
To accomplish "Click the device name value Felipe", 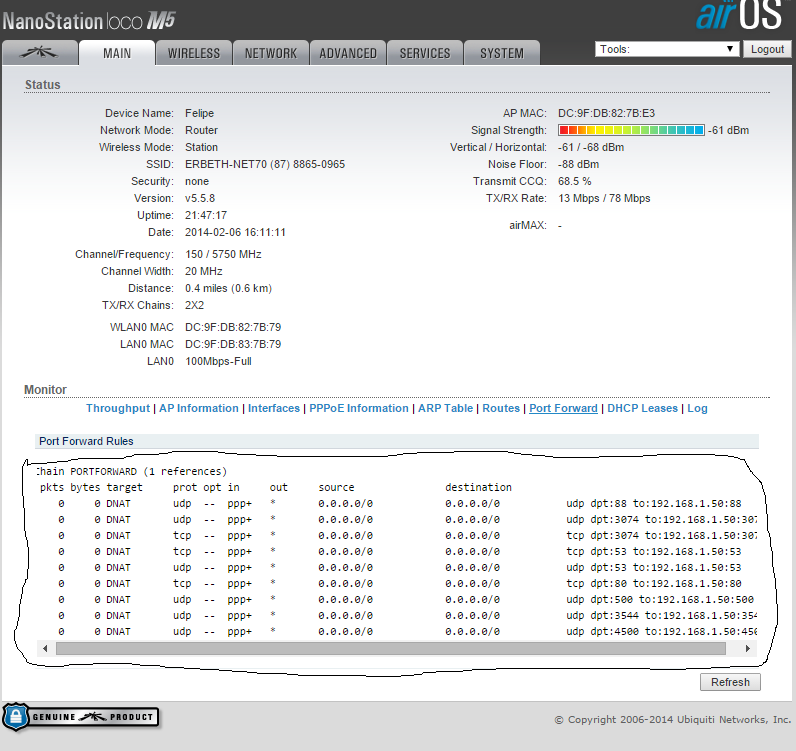I will [199, 113].
